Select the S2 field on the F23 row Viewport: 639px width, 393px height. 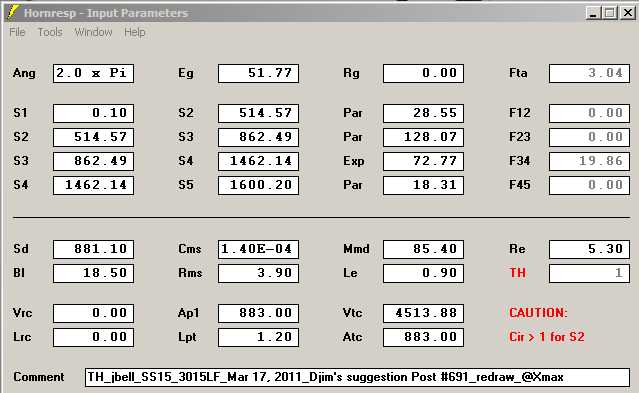tap(93, 137)
